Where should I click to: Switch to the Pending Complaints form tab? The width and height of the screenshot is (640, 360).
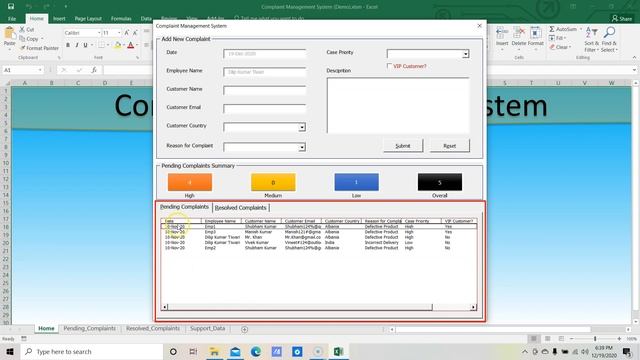click(184, 207)
